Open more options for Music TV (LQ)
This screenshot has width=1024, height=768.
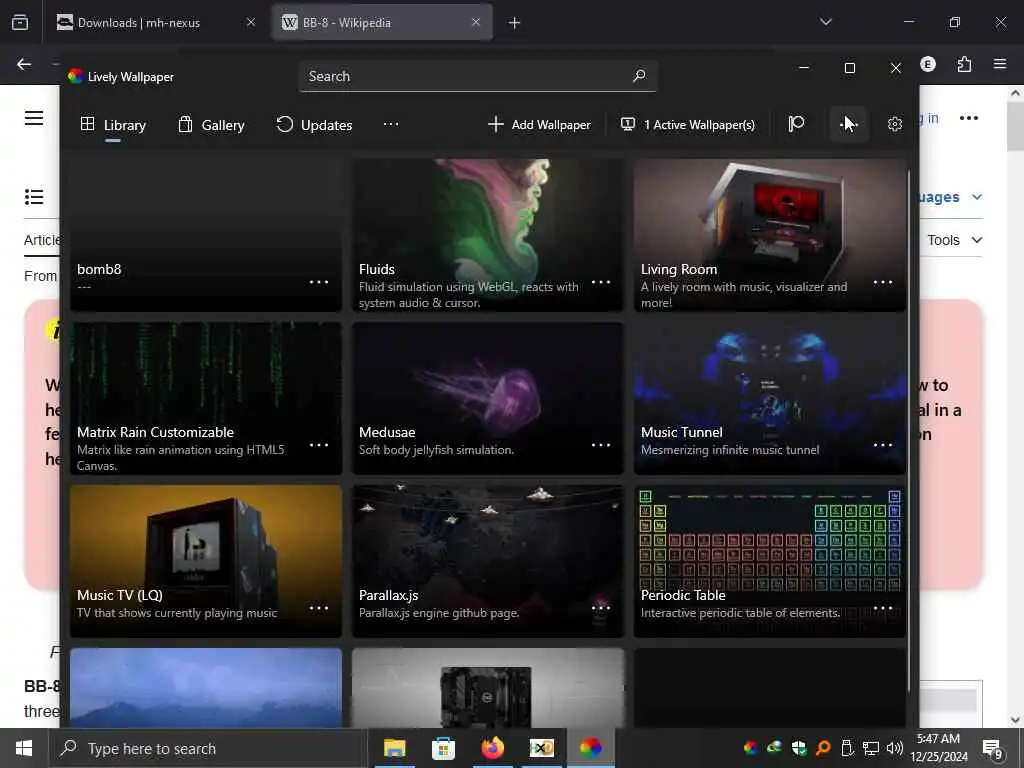[x=319, y=608]
